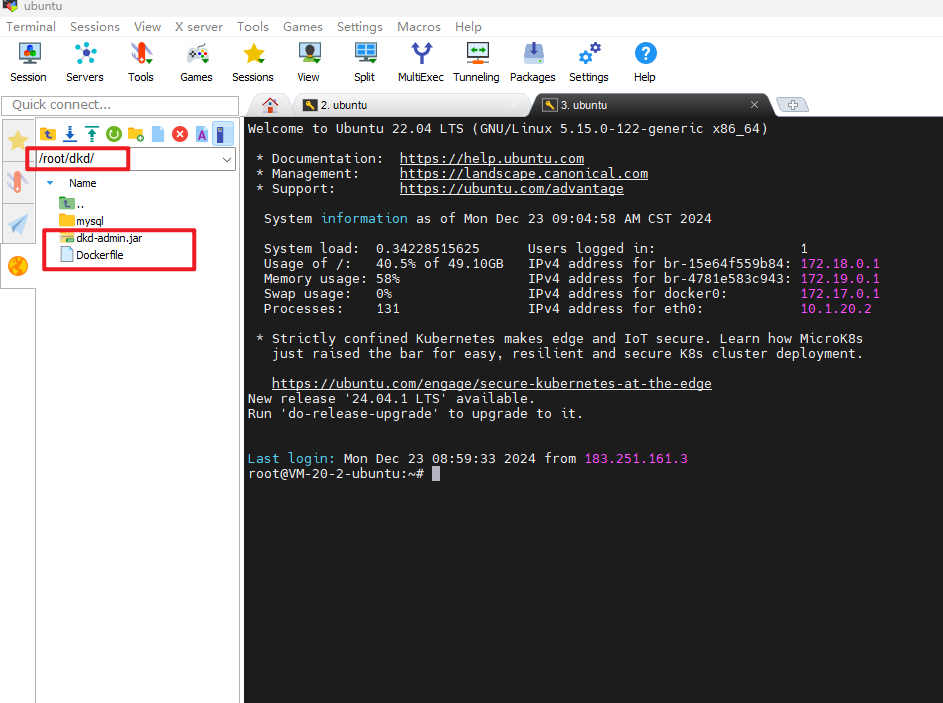
Task: Click the landscape.canonical.com link
Action: [524, 173]
